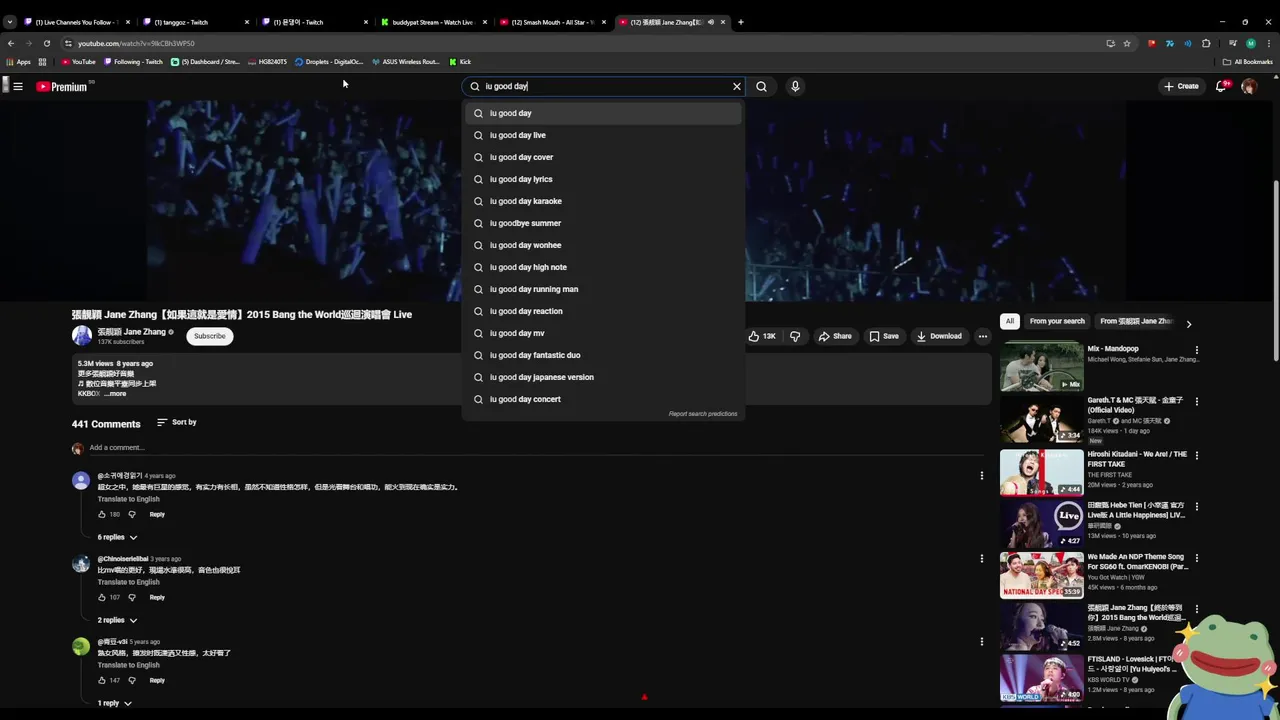Open Jane Zhang channel avatar
Viewport: 1280px width, 720px height.
pyautogui.click(x=81, y=336)
